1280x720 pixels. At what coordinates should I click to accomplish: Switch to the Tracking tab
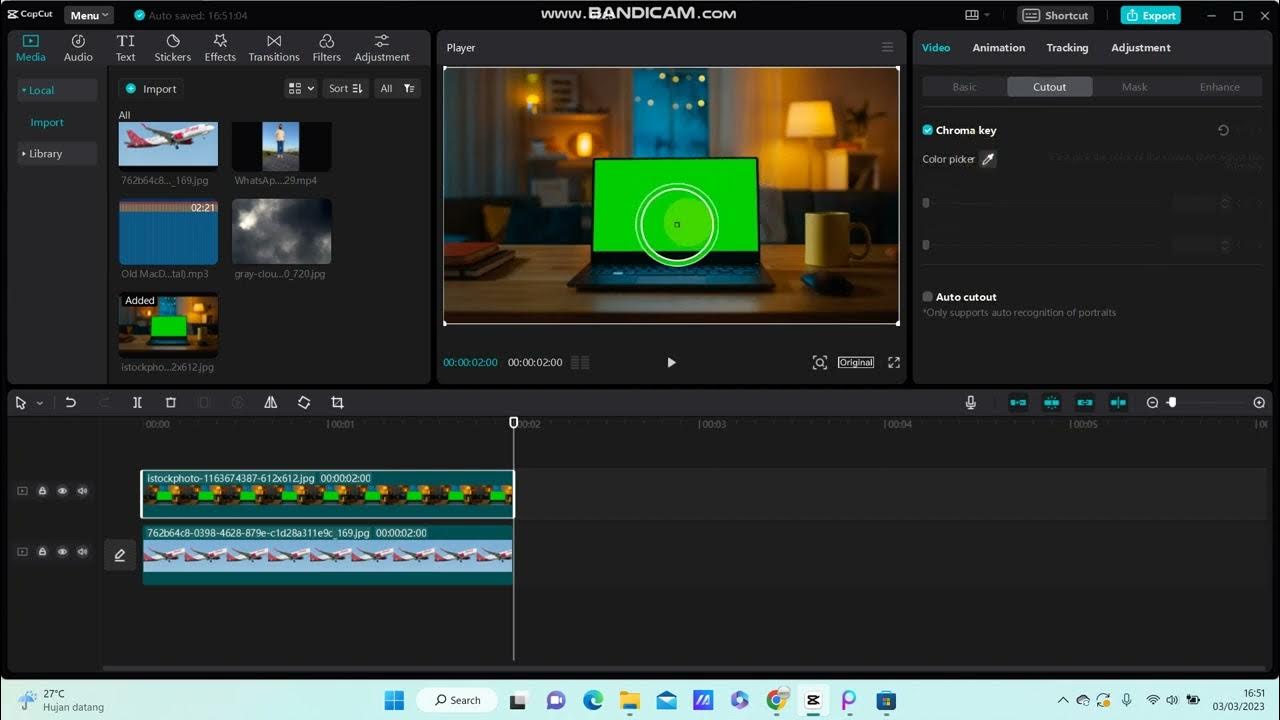tap(1067, 47)
